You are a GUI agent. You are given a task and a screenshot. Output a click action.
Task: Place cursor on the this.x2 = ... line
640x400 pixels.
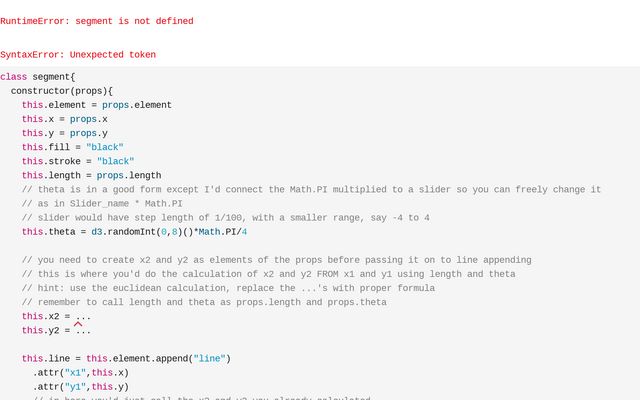(56, 316)
